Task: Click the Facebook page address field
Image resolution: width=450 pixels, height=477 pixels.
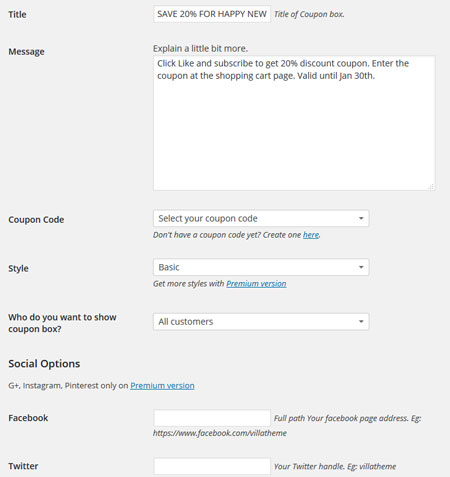Action: (x=212, y=418)
